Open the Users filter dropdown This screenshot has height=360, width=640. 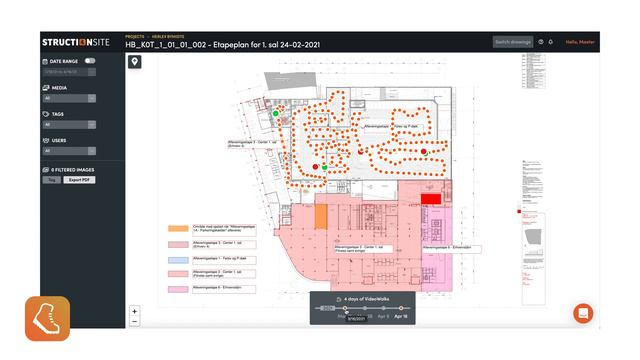point(69,151)
